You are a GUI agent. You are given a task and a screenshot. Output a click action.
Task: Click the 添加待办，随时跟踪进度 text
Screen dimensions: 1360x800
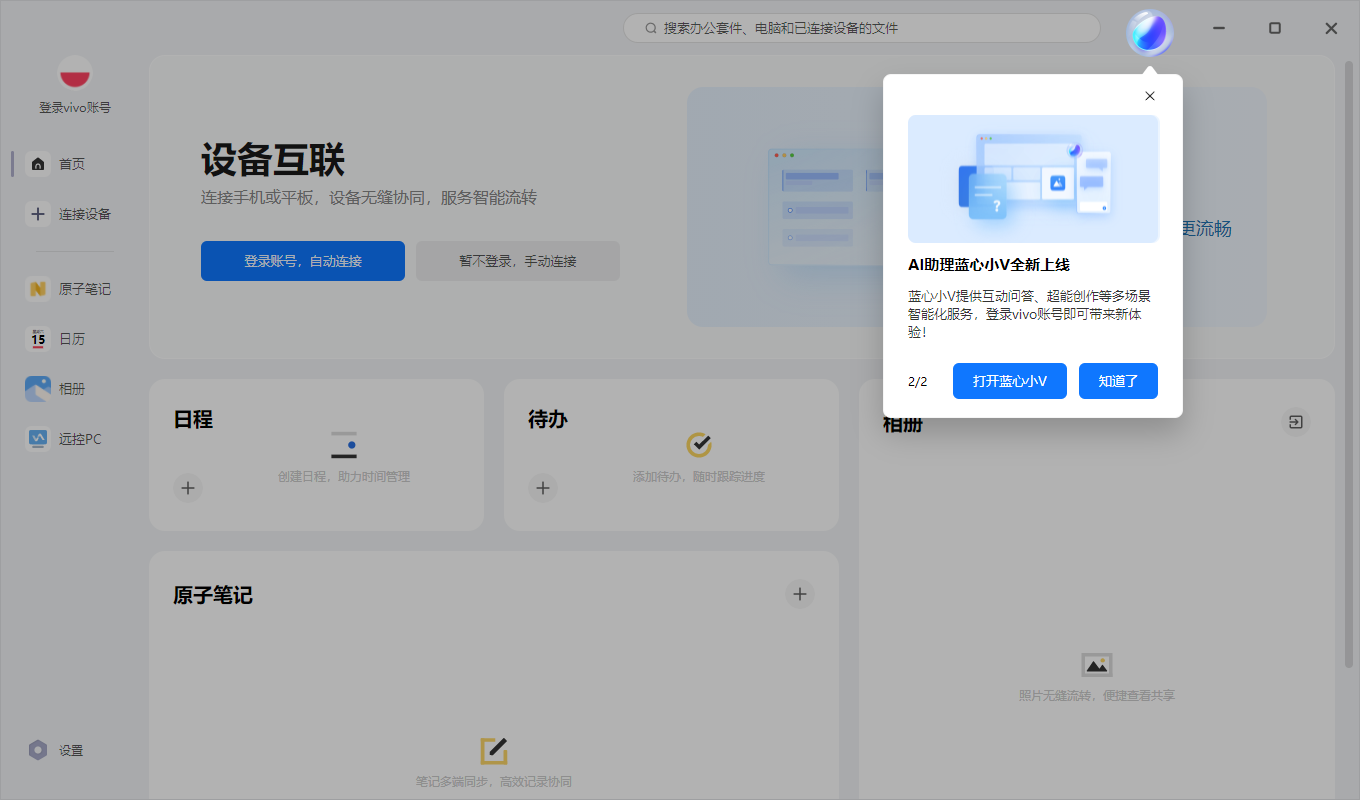point(699,477)
